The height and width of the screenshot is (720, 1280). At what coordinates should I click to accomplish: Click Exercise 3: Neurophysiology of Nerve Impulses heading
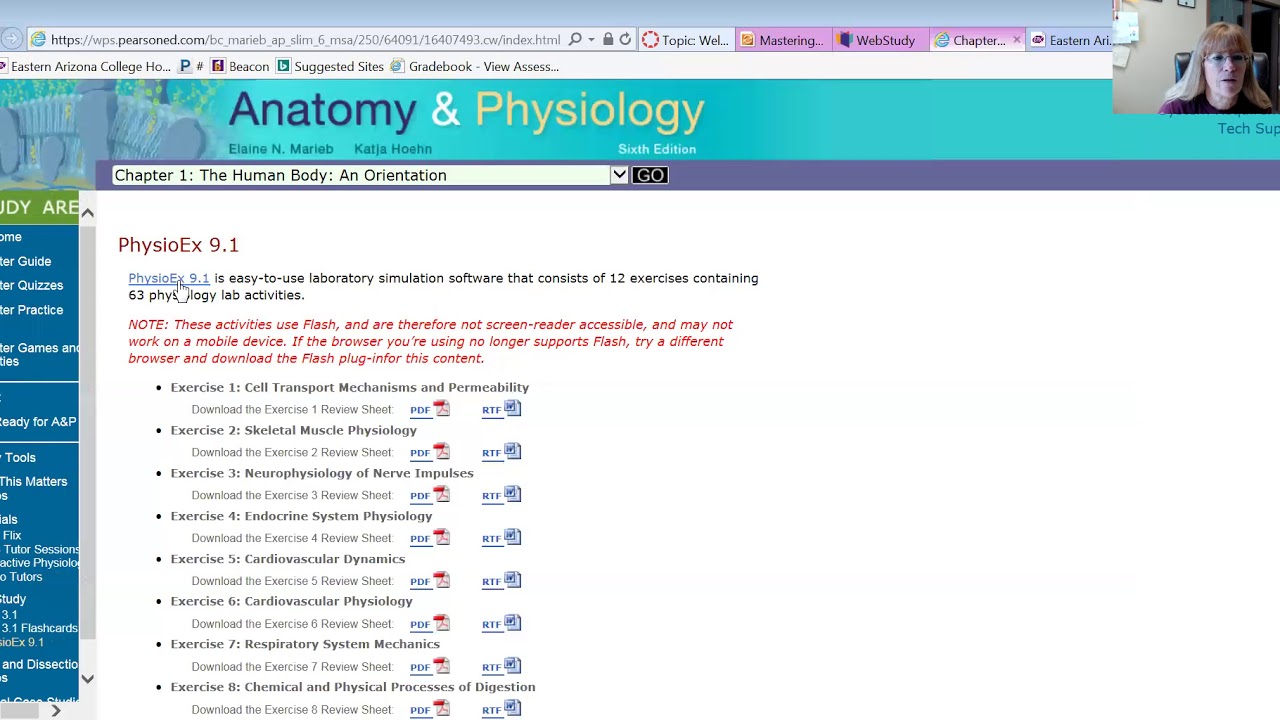coord(322,473)
